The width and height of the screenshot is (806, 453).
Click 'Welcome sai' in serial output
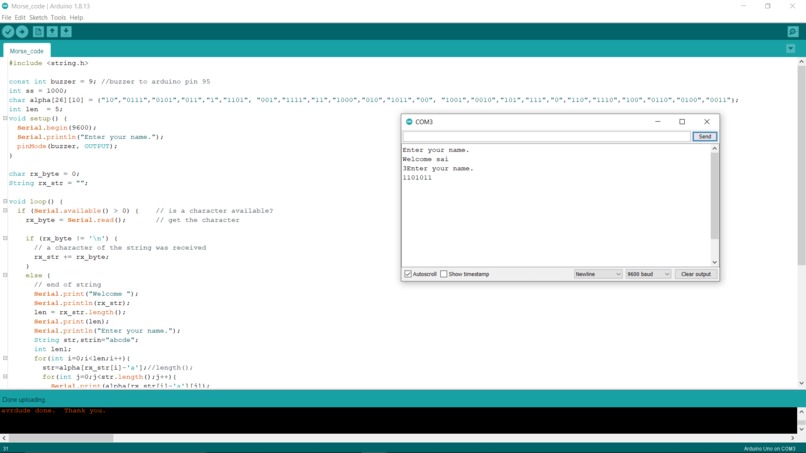pos(425,159)
